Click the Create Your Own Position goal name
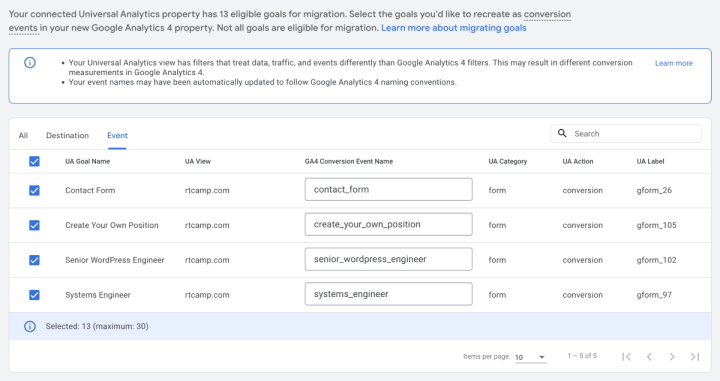 click(112, 225)
